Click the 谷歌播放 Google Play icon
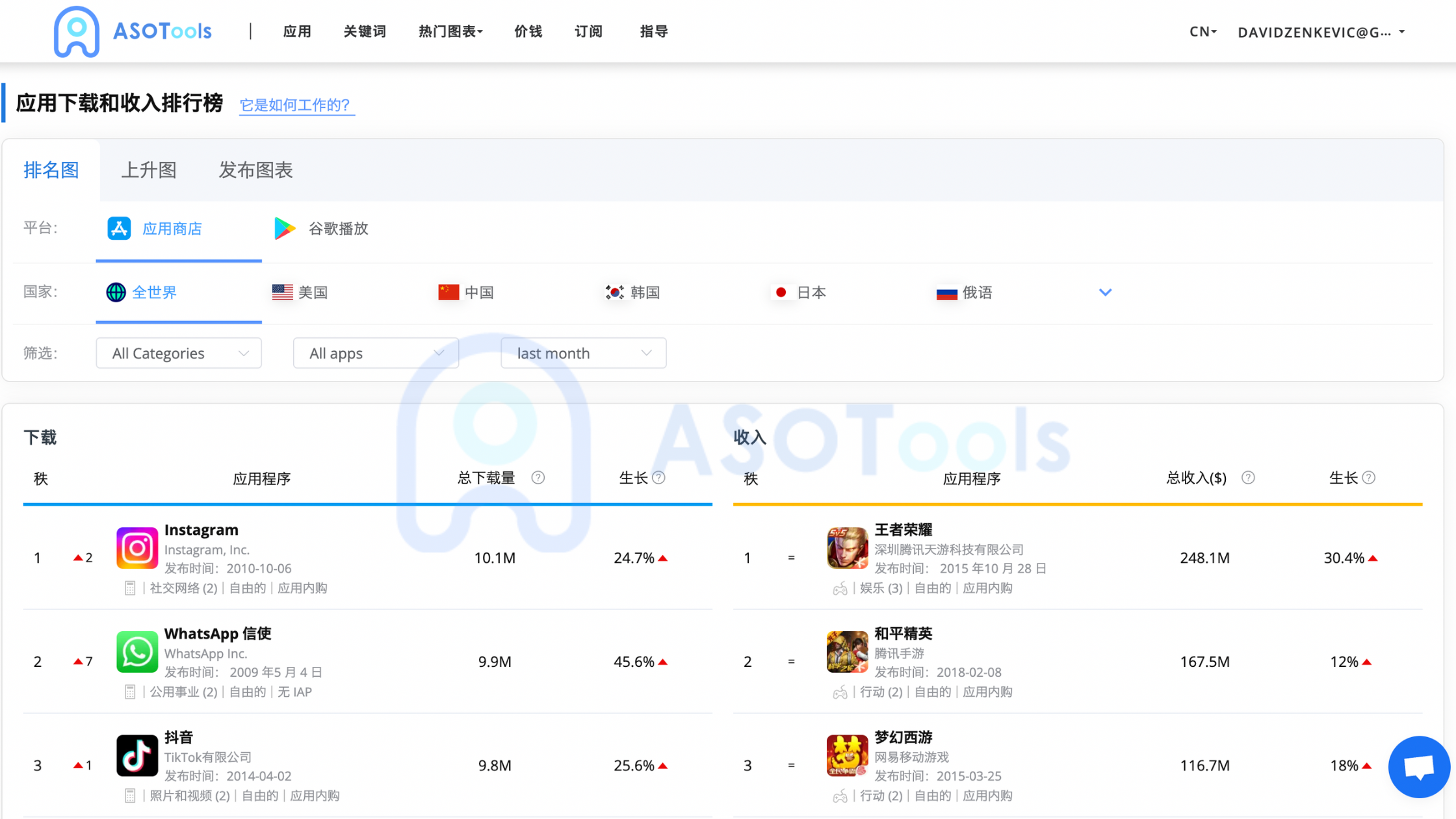 (x=284, y=228)
